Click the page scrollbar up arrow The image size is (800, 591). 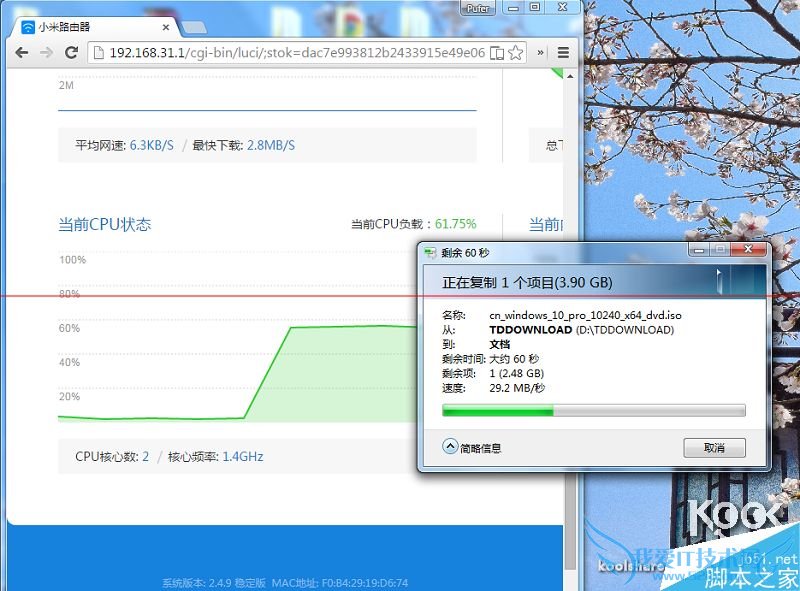coord(570,76)
